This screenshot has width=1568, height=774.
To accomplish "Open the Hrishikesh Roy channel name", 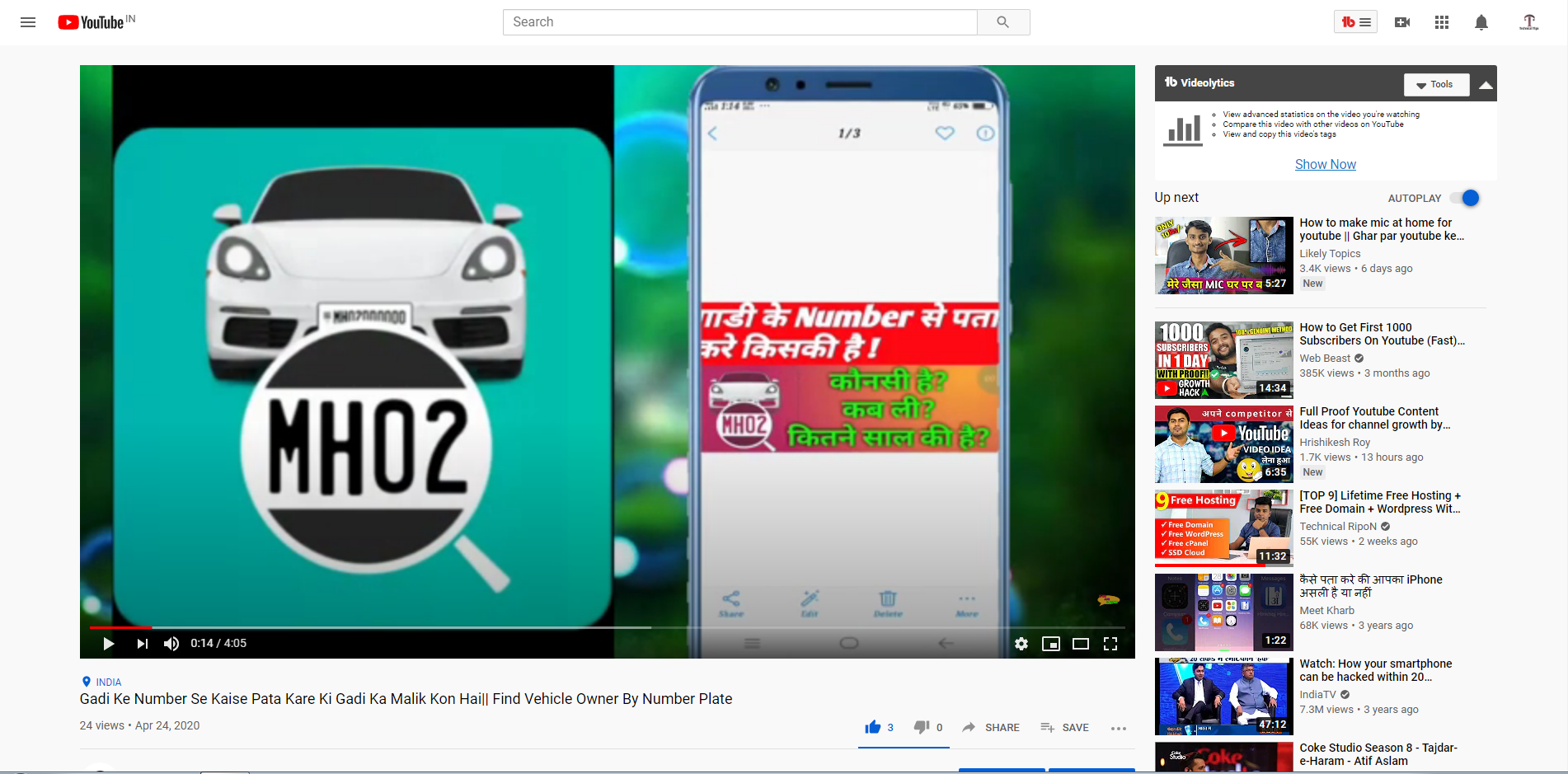I will tap(1335, 443).
